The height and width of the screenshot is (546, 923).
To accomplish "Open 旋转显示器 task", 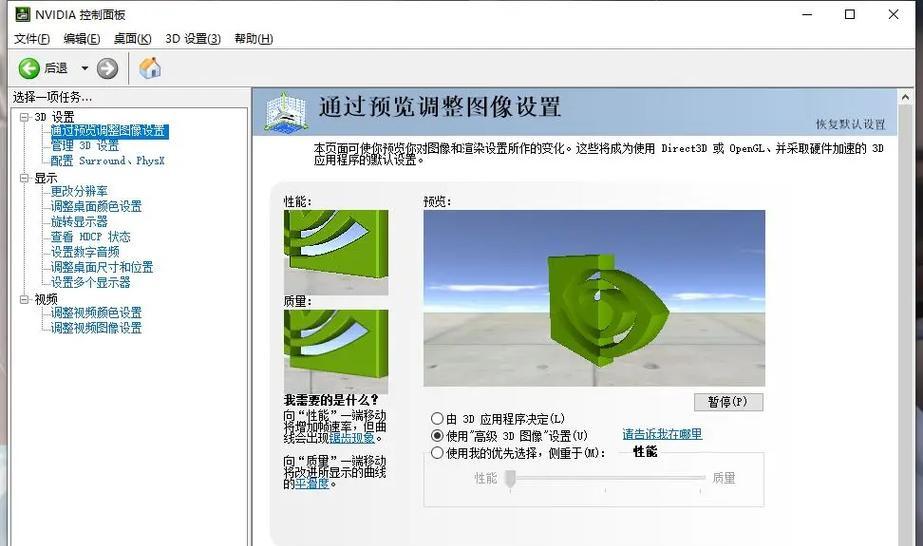I will coord(79,222).
